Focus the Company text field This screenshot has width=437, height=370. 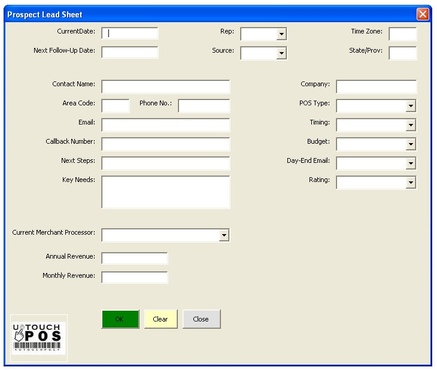pyautogui.click(x=376, y=87)
